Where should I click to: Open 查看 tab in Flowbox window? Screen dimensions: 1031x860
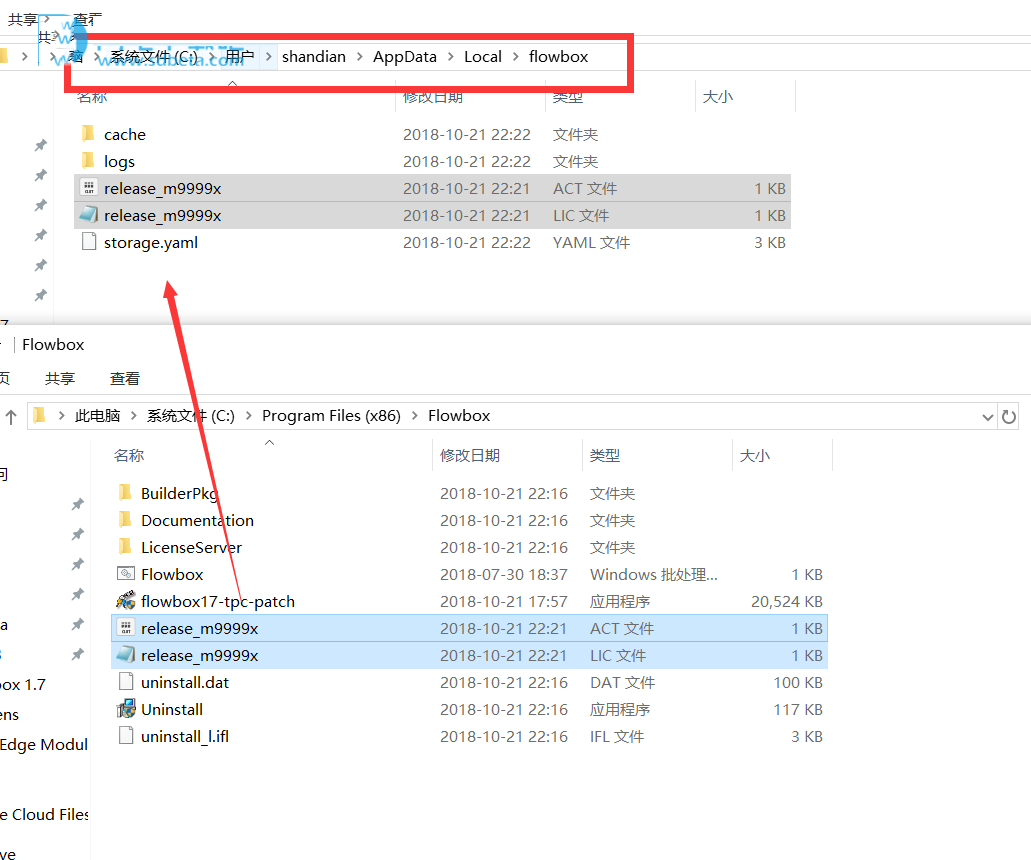pyautogui.click(x=124, y=379)
